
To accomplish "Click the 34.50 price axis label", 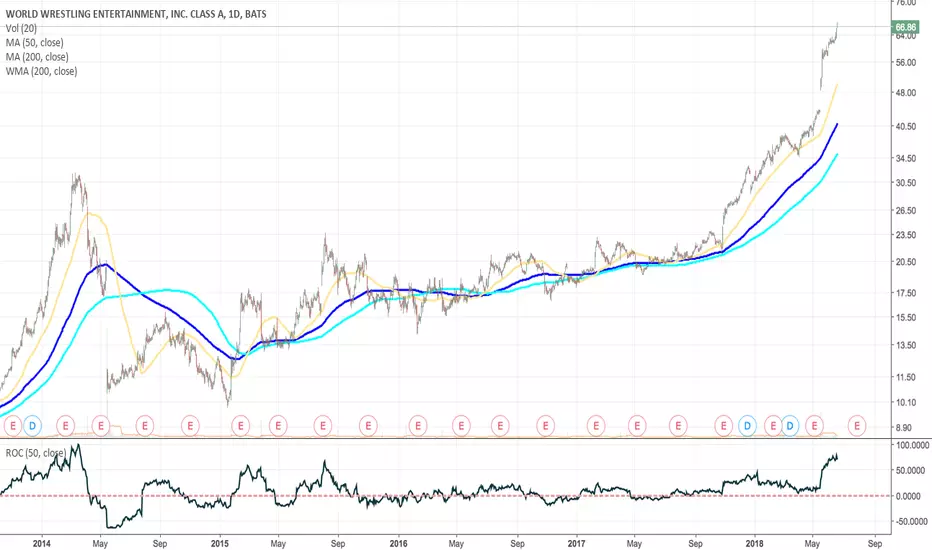I will 906,158.
